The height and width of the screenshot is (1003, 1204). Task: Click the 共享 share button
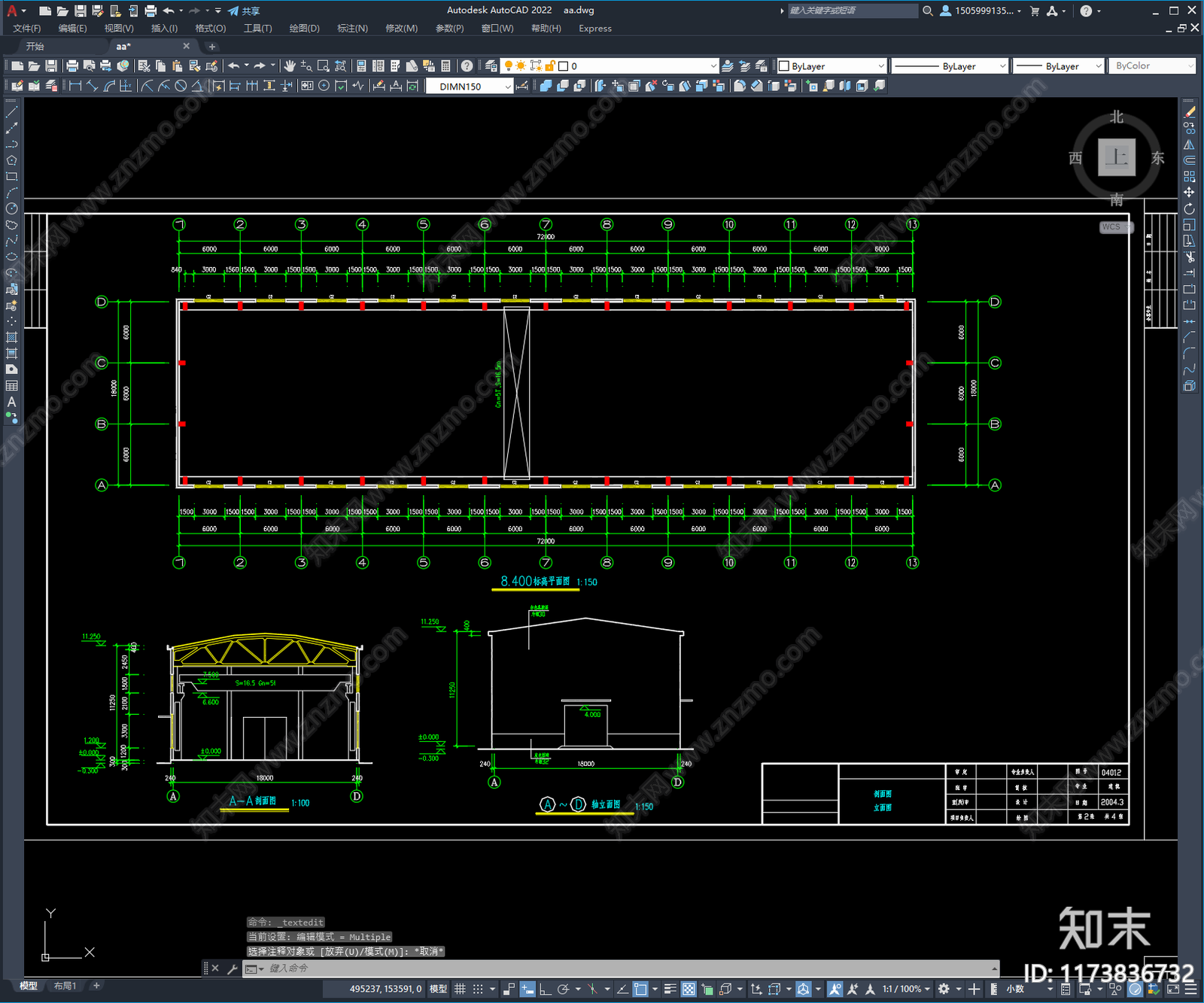(x=244, y=11)
